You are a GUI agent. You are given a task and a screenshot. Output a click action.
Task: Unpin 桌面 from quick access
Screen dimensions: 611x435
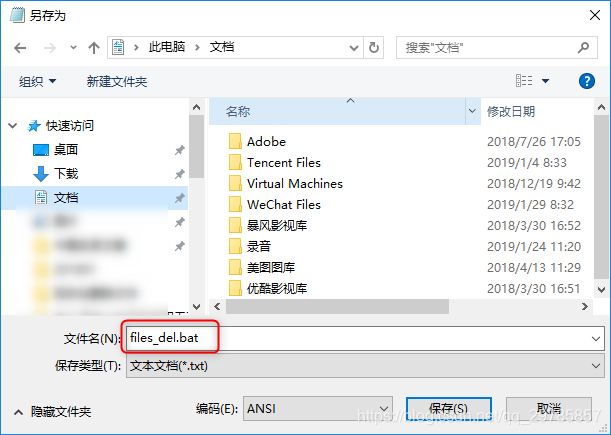(x=179, y=150)
